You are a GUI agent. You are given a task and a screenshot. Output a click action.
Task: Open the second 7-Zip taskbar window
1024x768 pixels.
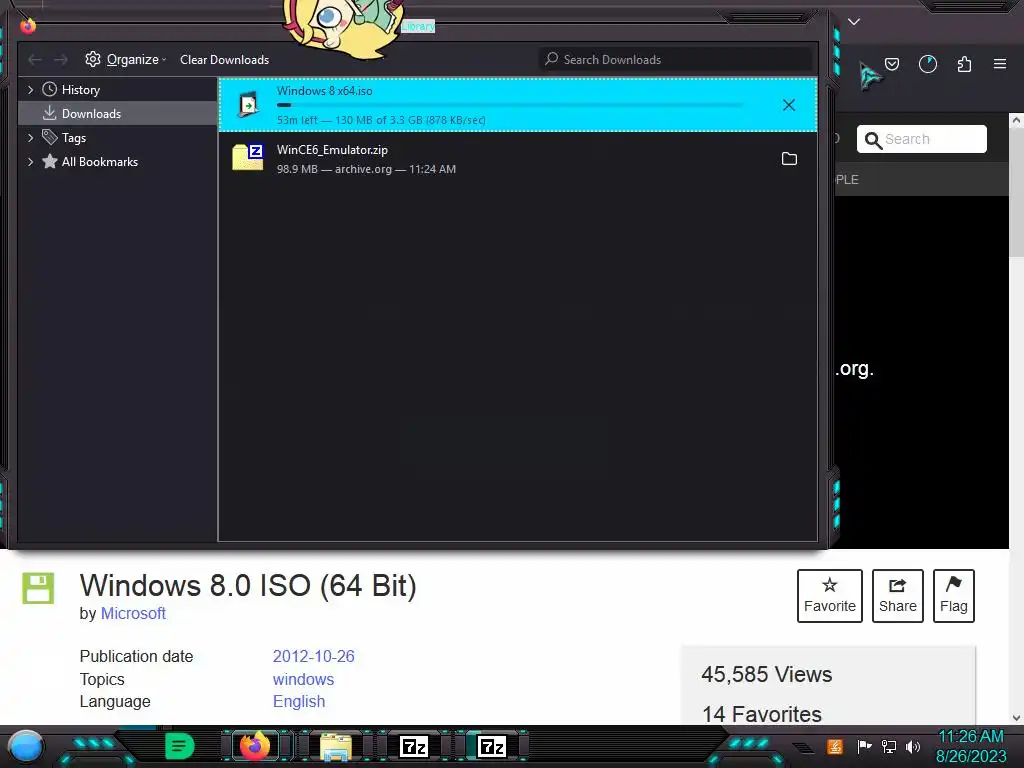[x=492, y=746]
